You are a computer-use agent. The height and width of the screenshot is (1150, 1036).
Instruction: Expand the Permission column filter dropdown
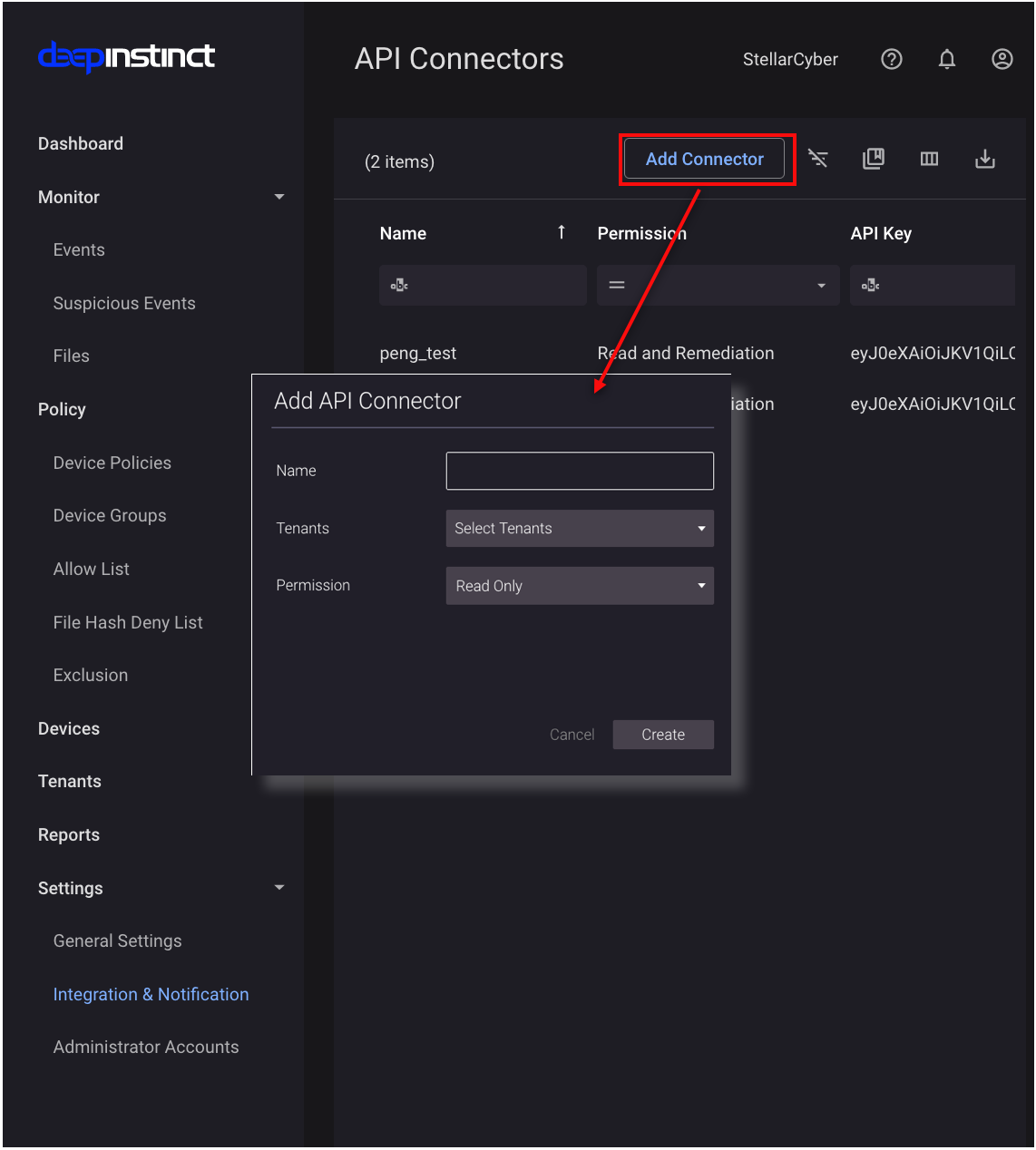click(x=821, y=286)
